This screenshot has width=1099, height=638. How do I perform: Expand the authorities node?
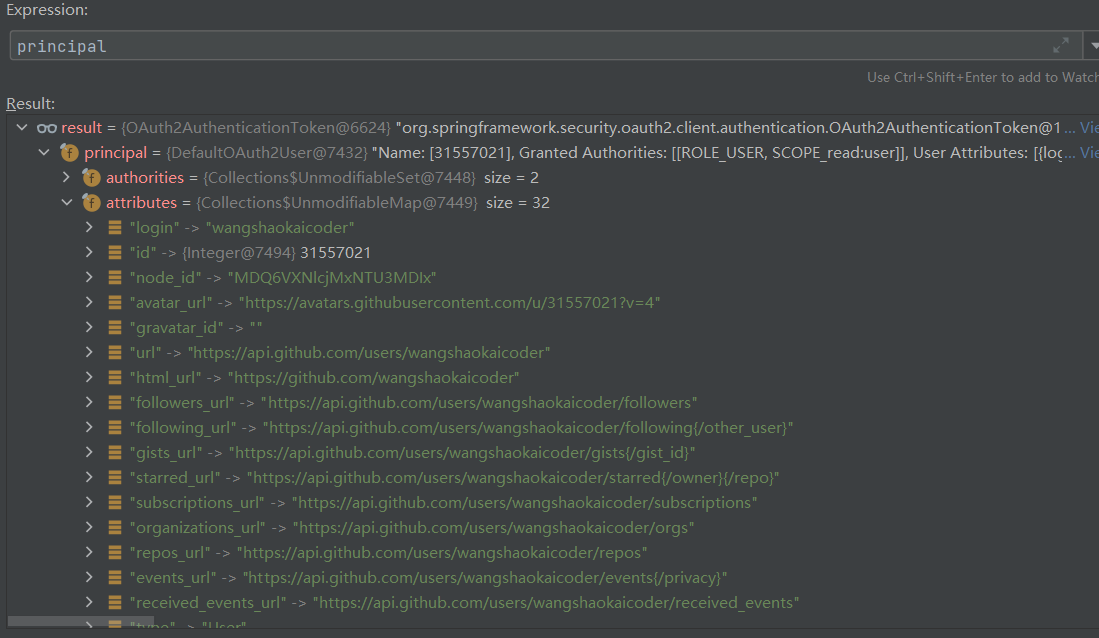point(66,178)
